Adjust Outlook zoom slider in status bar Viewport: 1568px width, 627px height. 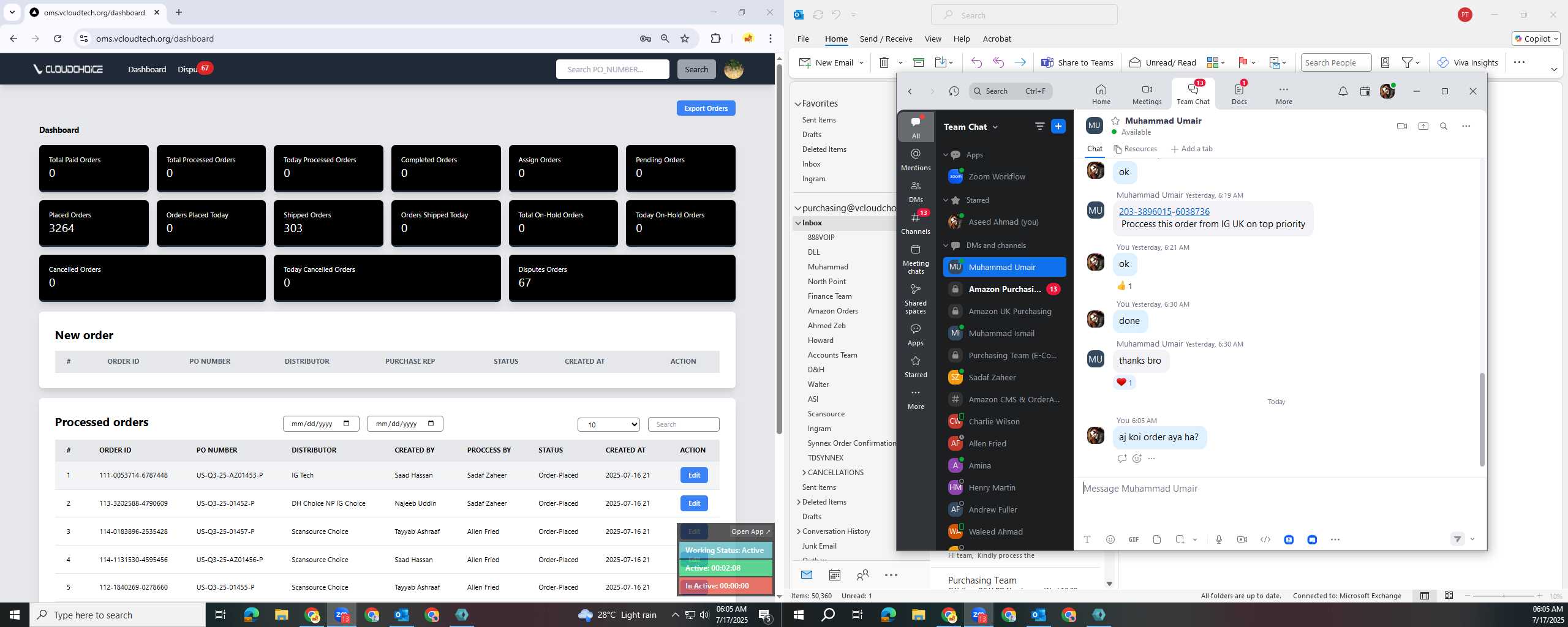click(1504, 596)
